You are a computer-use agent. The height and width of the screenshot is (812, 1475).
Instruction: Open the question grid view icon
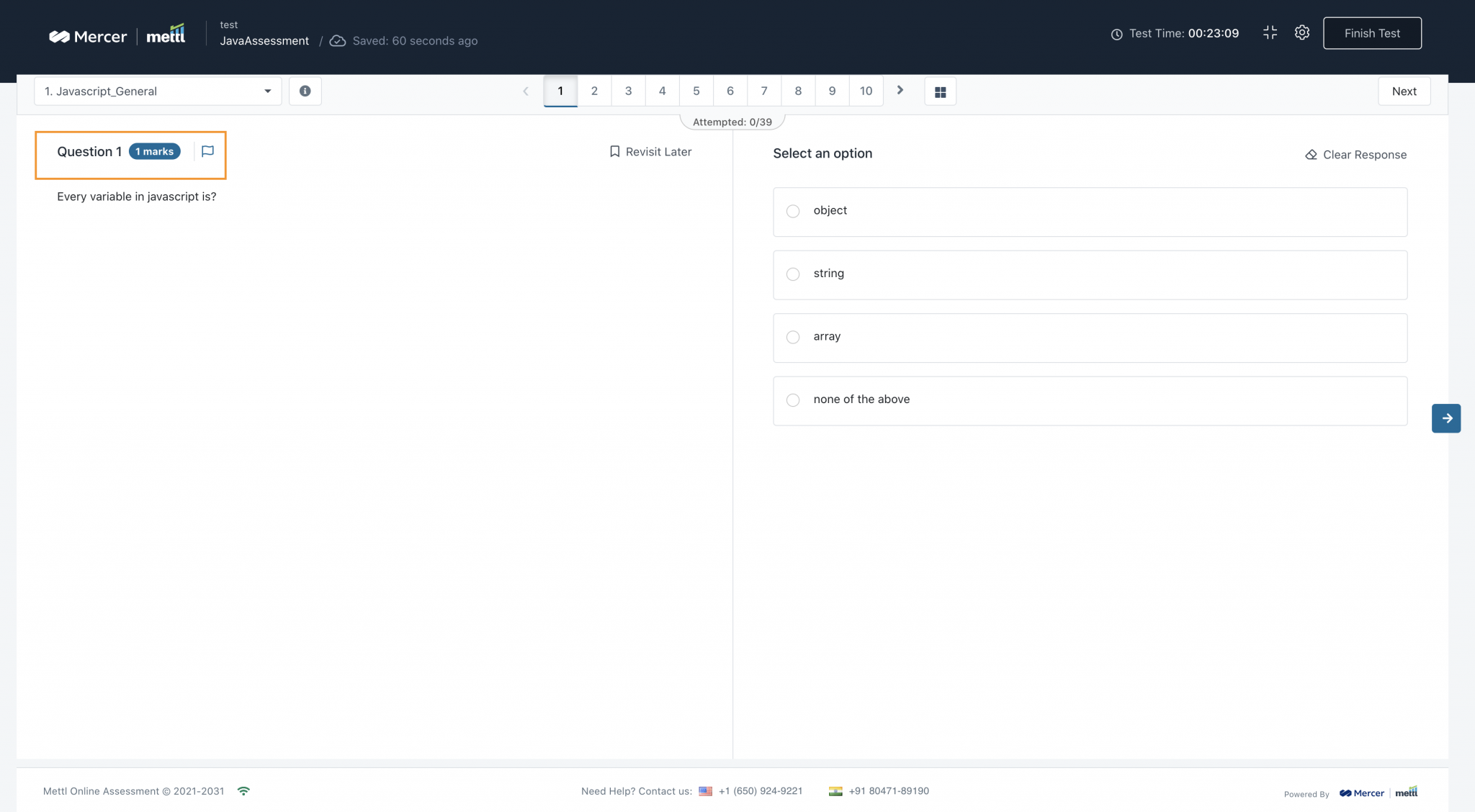(940, 92)
